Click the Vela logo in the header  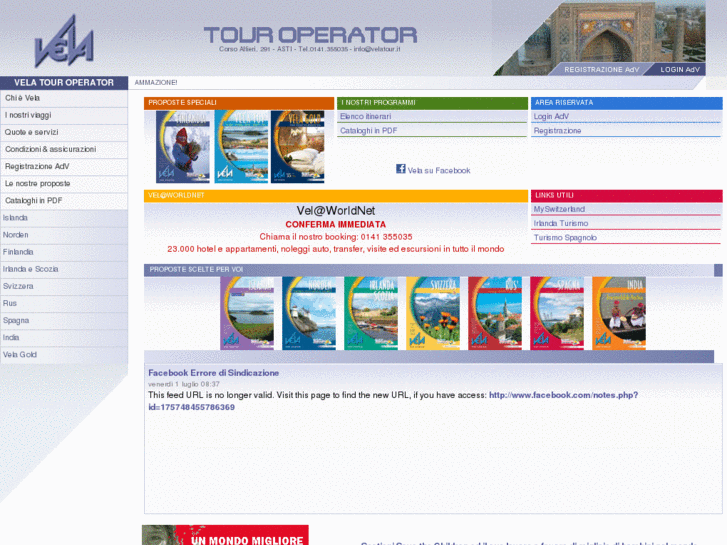(x=64, y=41)
